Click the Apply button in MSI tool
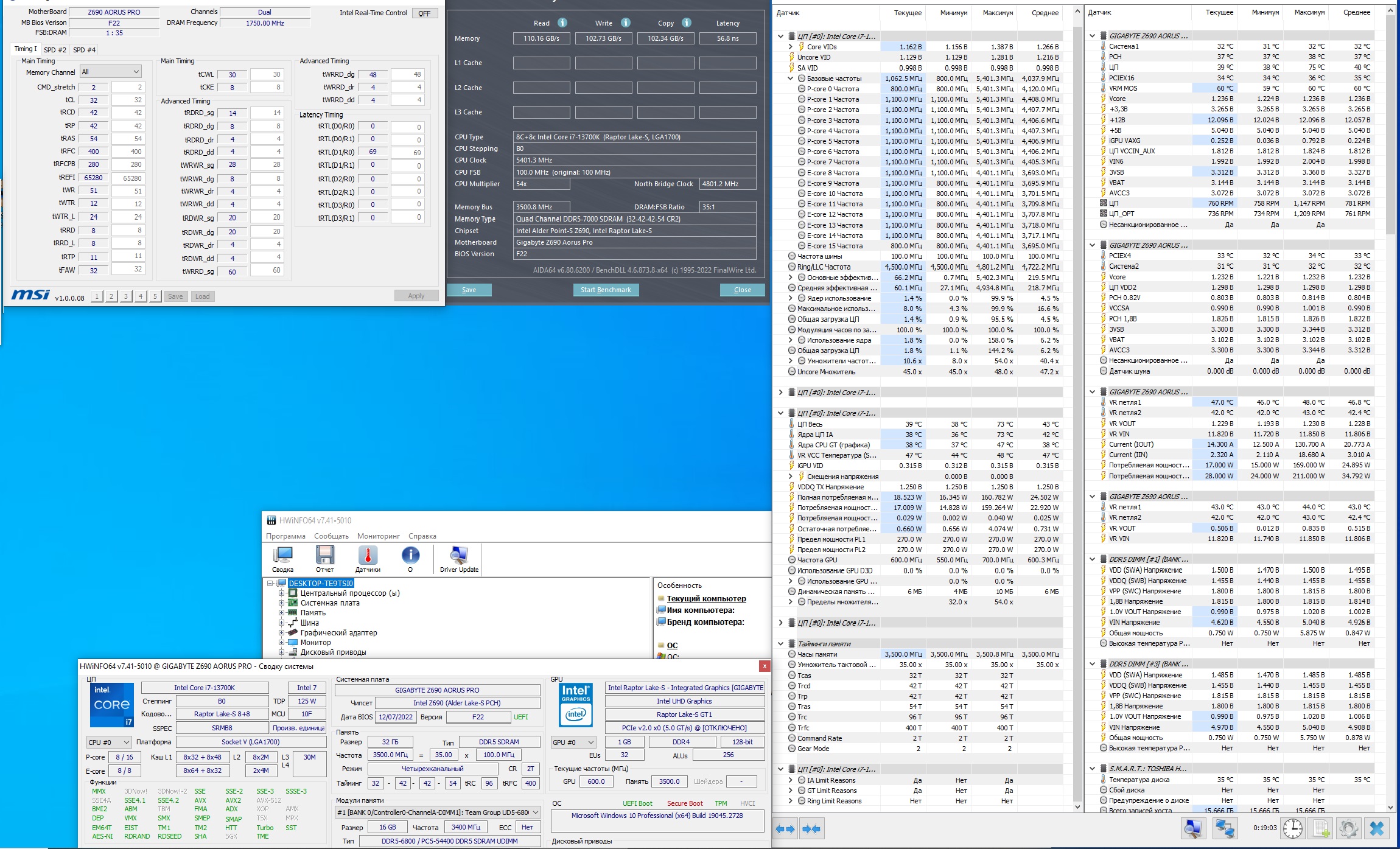The width and height of the screenshot is (1400, 849). [x=416, y=296]
